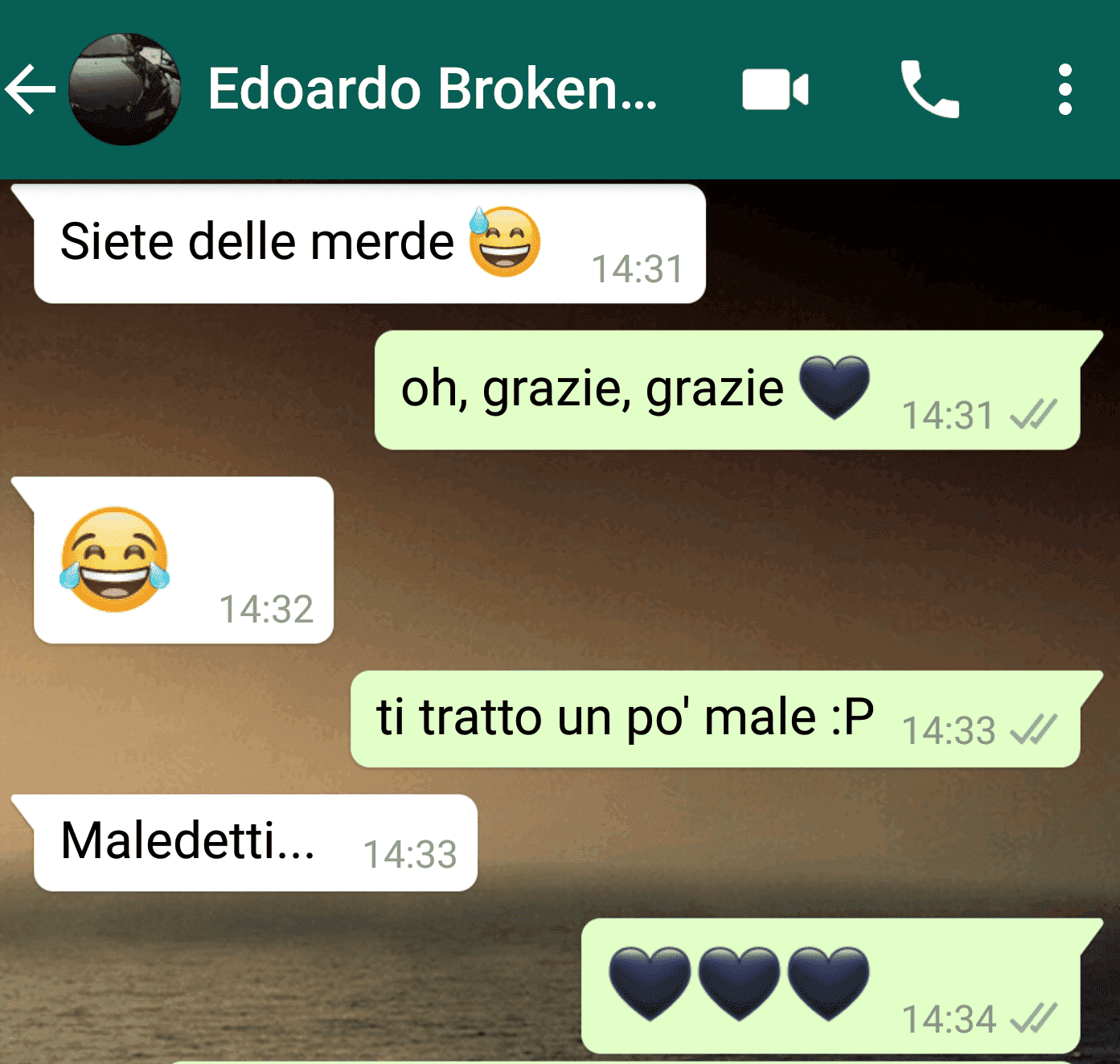Open Edoardo's profile picture

pos(124,89)
